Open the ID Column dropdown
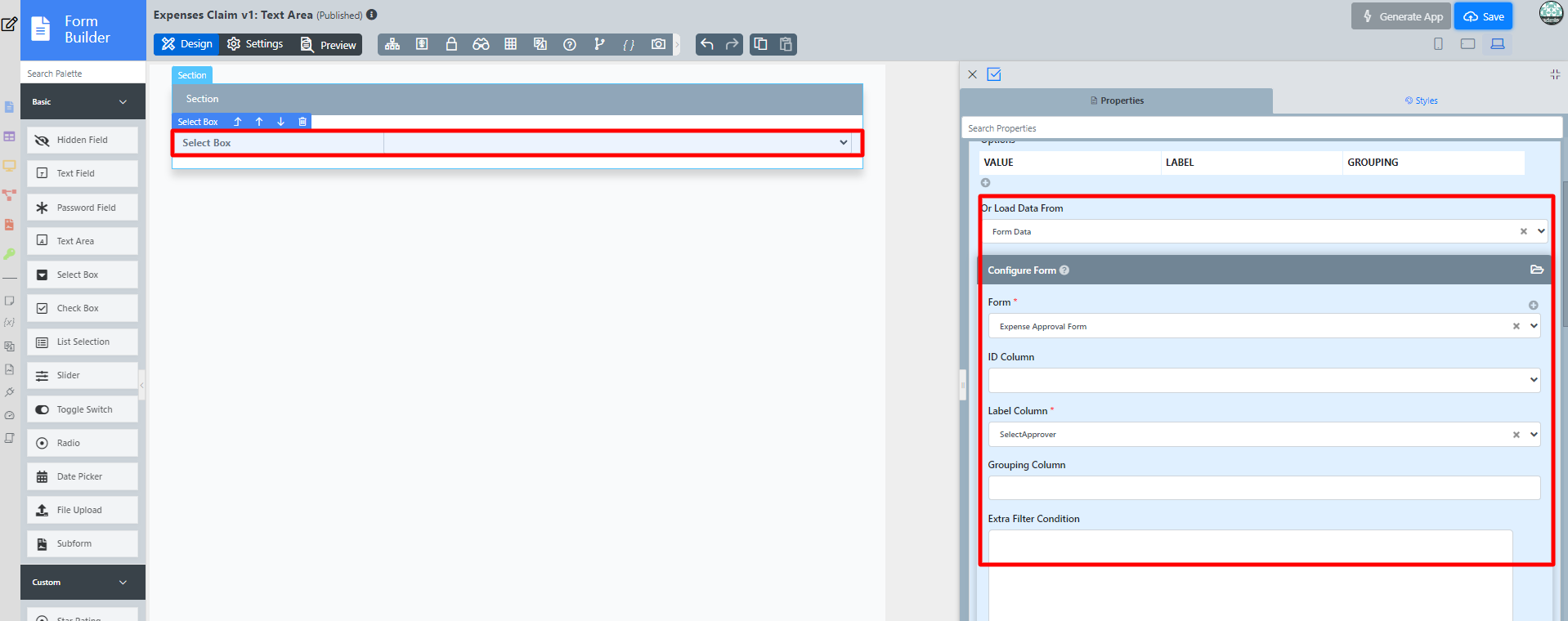1568x621 pixels. pos(1263,380)
